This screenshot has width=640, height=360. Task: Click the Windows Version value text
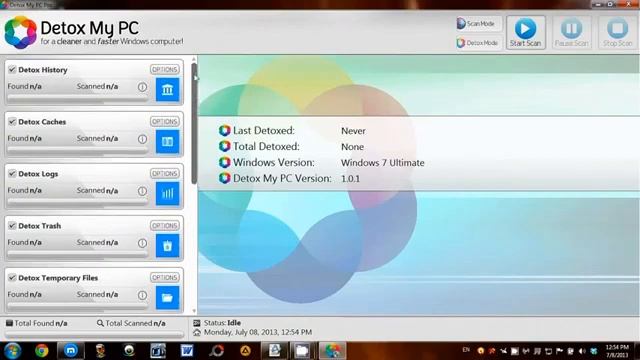tap(382, 163)
